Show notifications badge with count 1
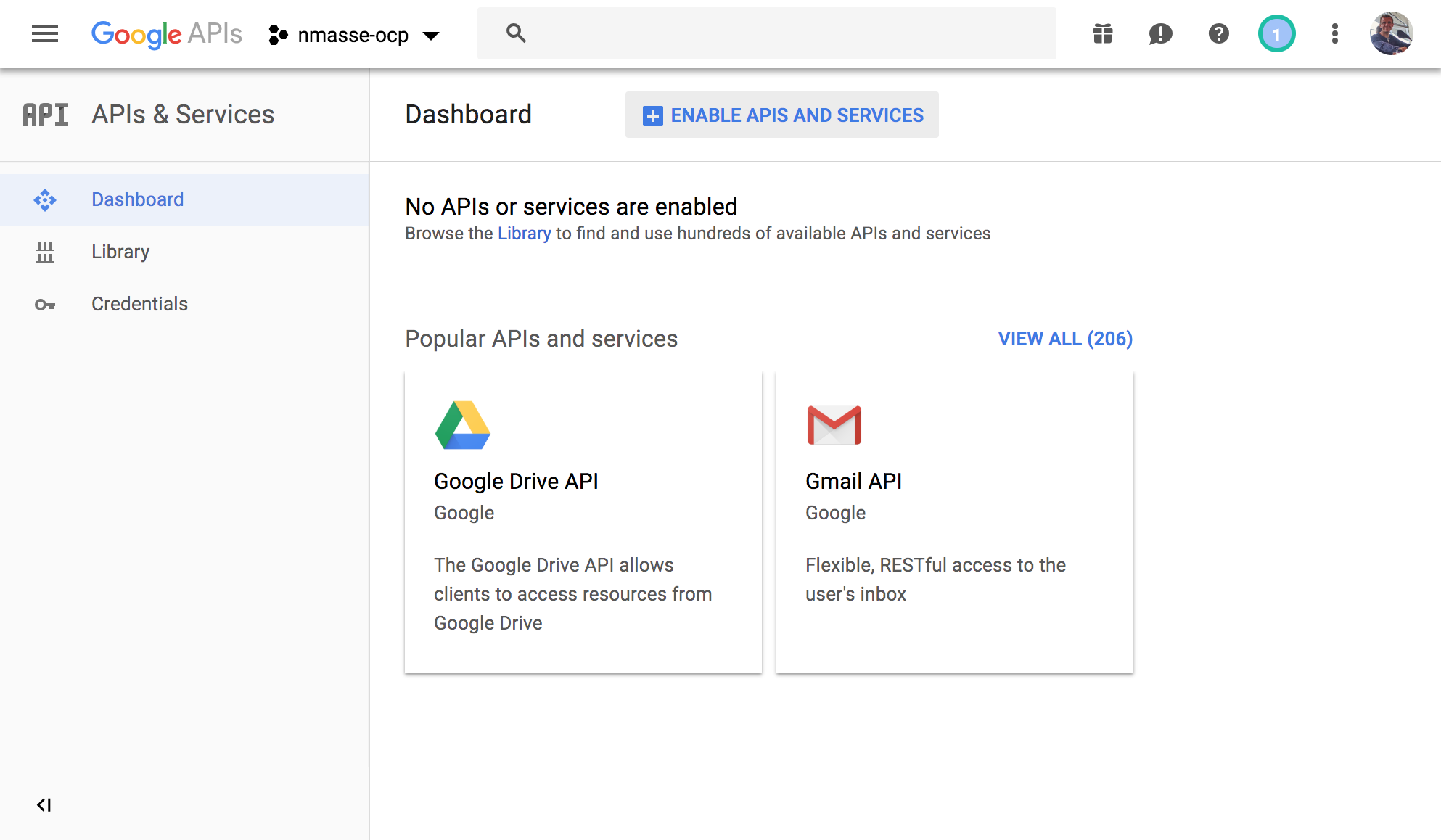The width and height of the screenshot is (1441, 840). (x=1276, y=33)
